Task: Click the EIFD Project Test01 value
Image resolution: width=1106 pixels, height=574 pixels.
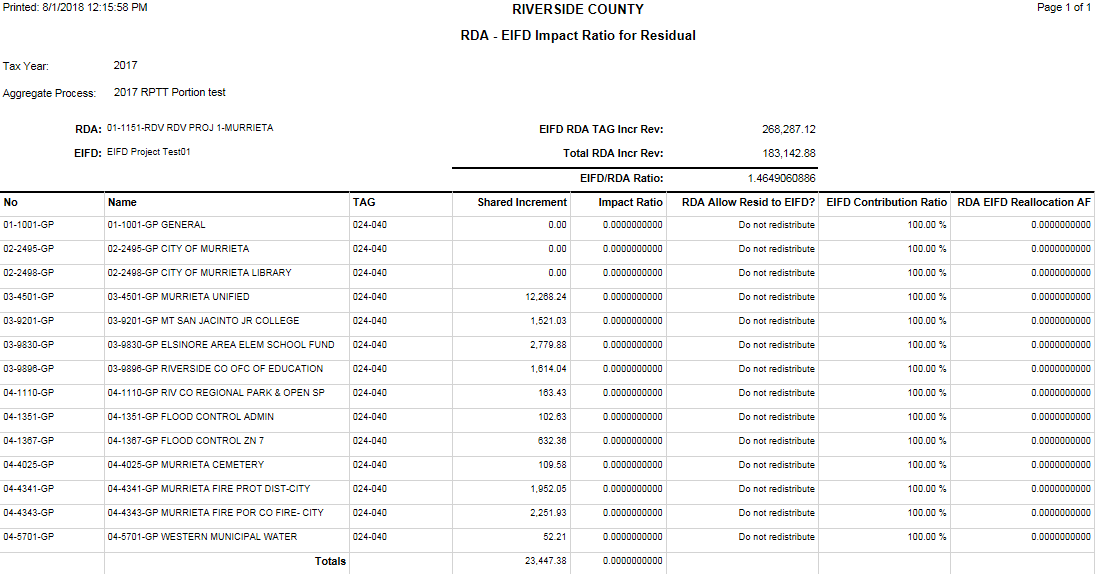Action: click(x=148, y=153)
